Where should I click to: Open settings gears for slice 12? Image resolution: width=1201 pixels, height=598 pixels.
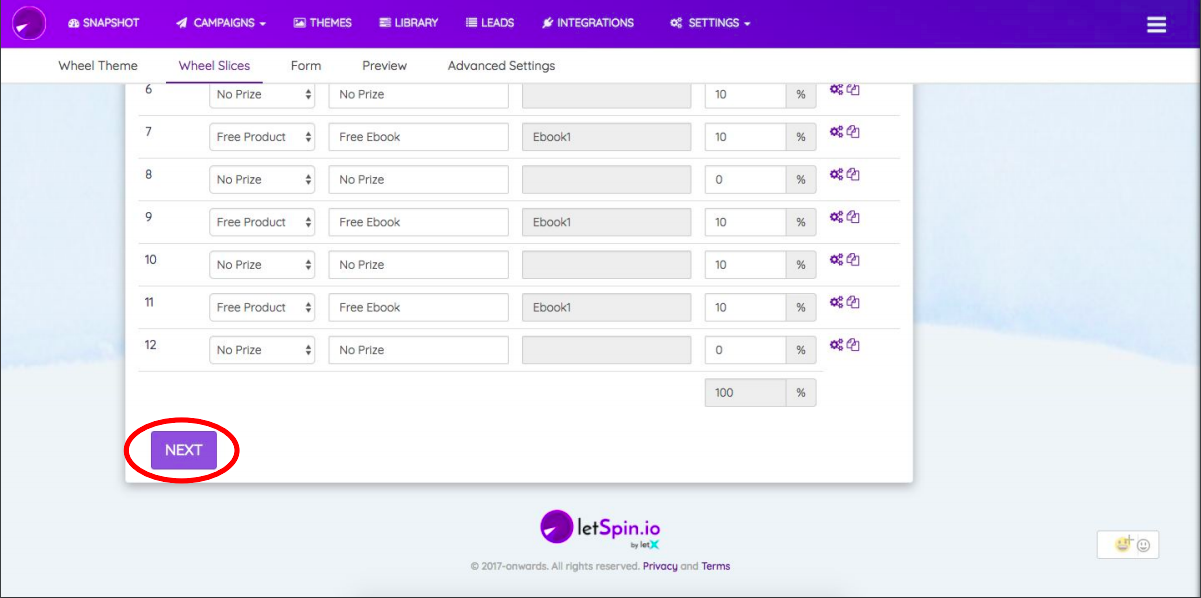tap(836, 345)
